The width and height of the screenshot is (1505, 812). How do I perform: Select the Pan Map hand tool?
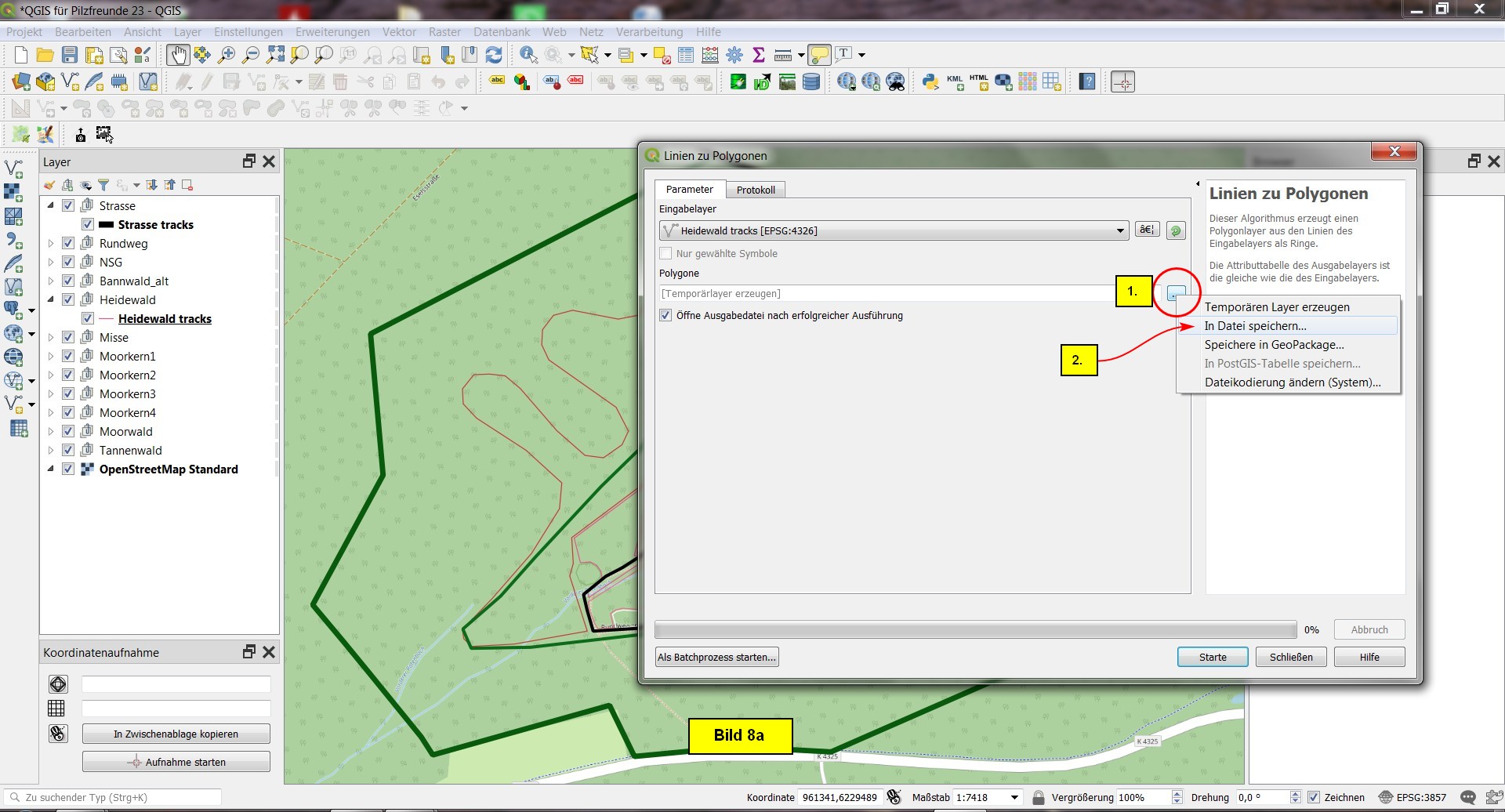(x=178, y=55)
